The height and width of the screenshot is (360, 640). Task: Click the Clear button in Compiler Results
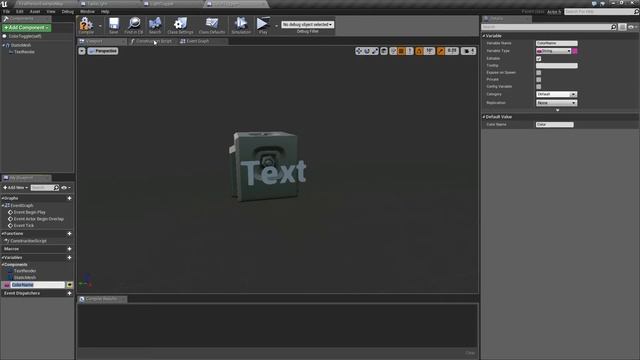[470, 353]
